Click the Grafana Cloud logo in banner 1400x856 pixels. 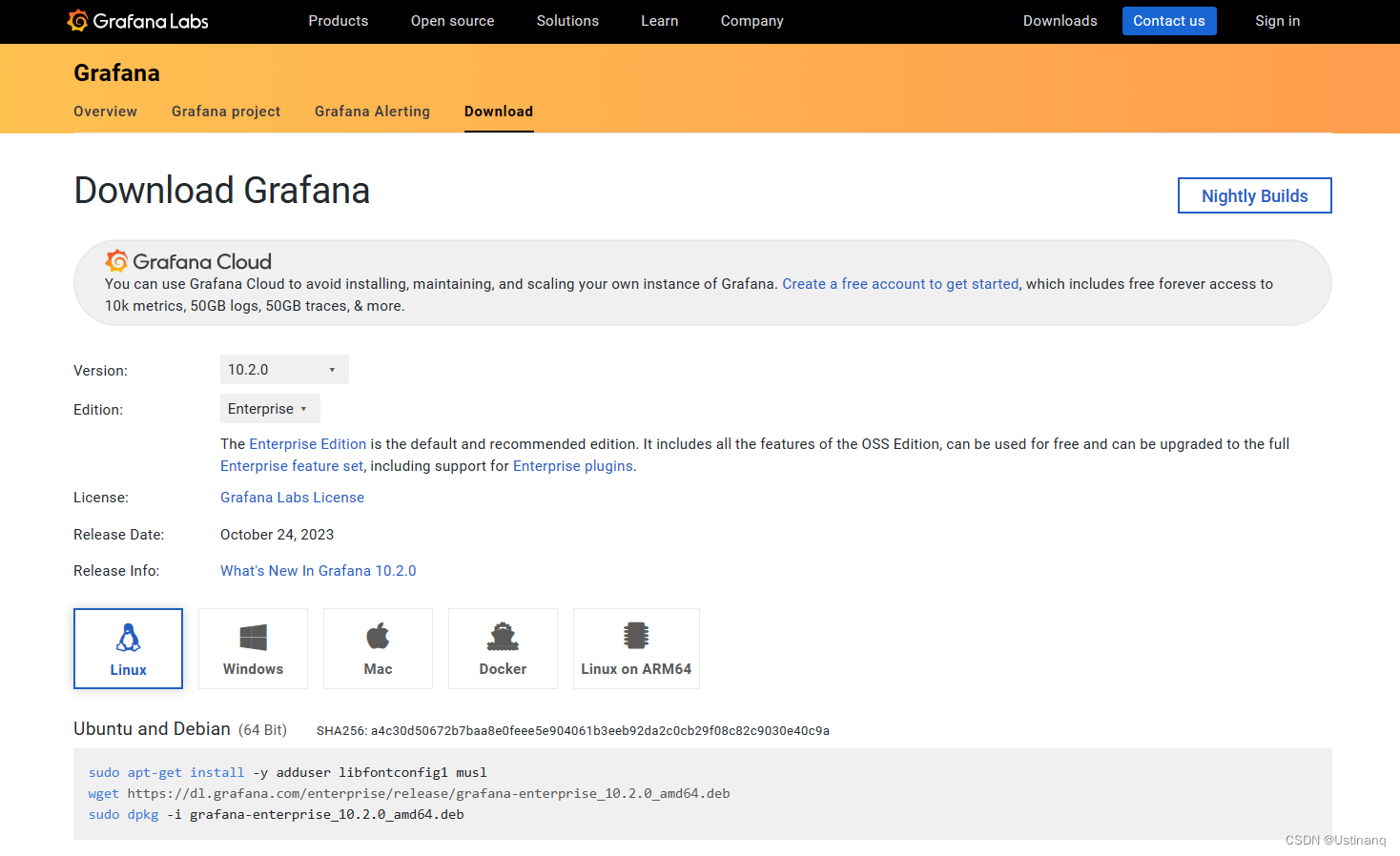tap(189, 261)
